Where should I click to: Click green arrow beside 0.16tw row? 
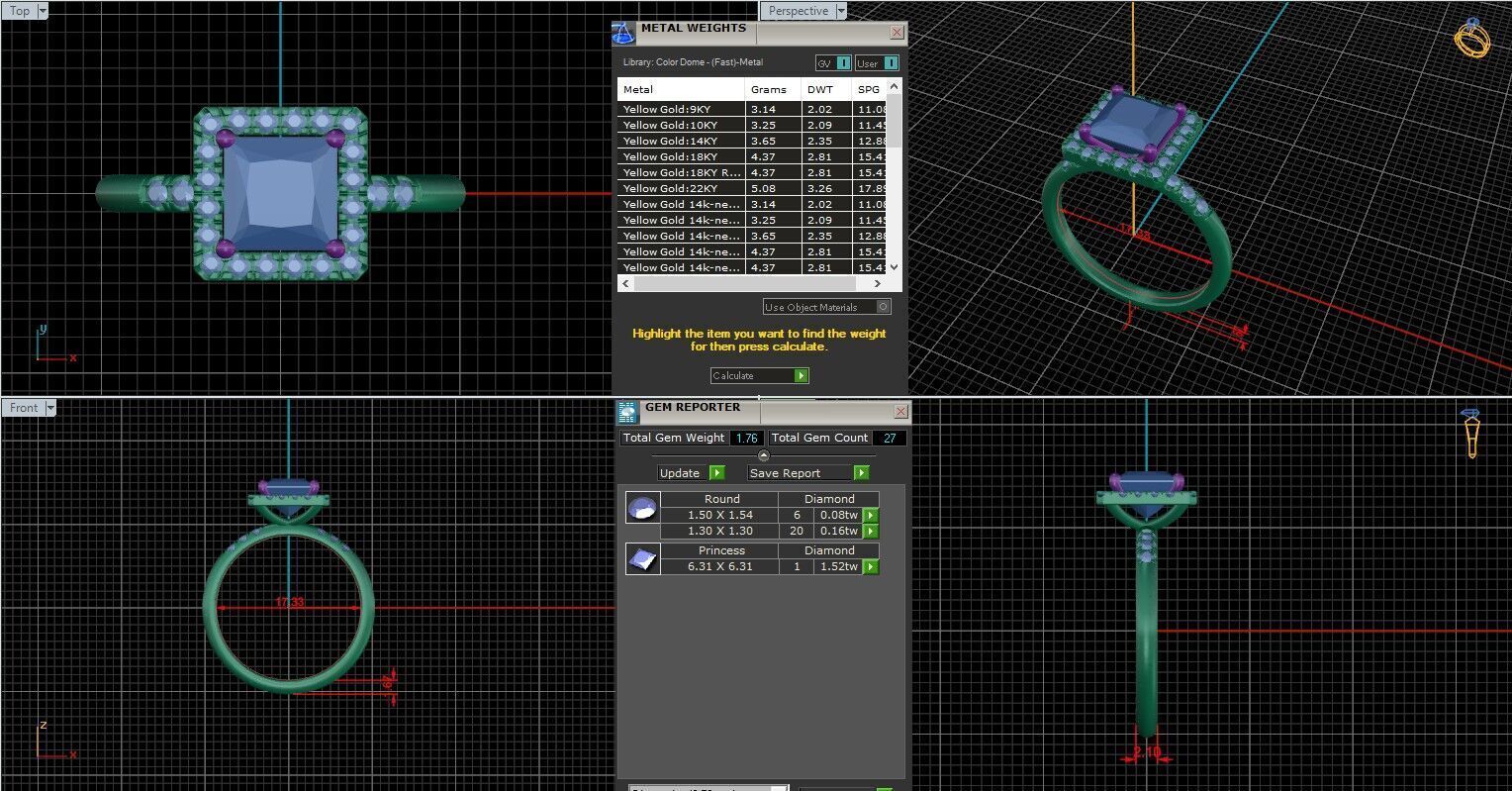click(871, 532)
